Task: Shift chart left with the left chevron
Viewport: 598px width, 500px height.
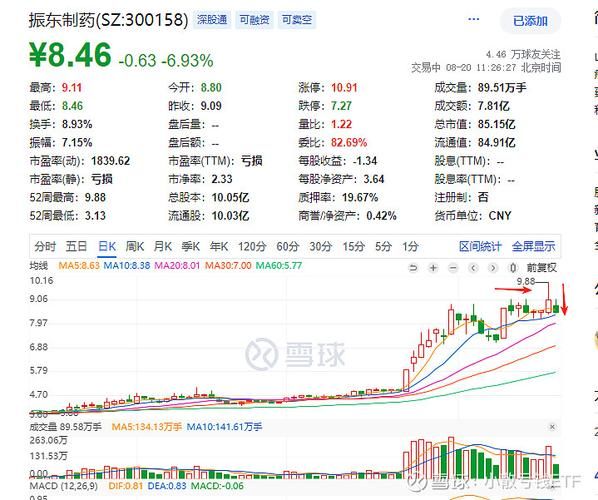Action: click(473, 268)
